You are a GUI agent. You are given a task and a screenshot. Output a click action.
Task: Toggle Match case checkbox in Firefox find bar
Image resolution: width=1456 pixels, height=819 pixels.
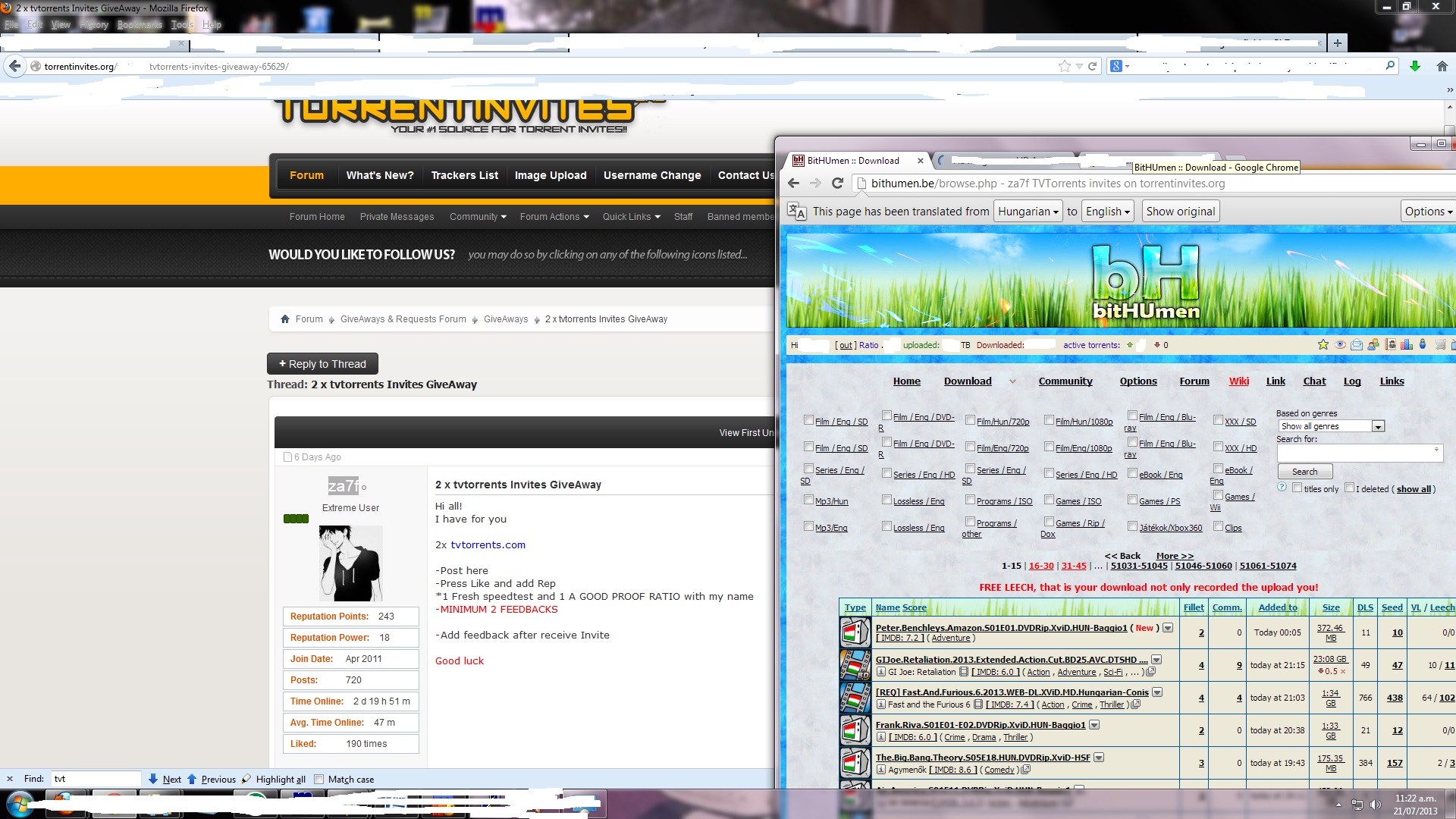318,779
